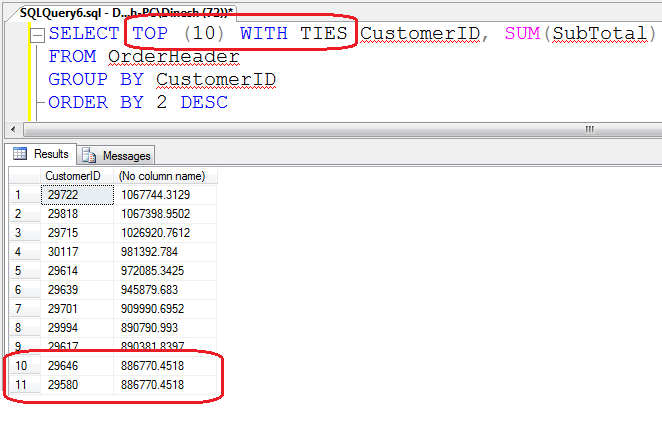
Task: Select row header 8 in results
Action: point(25,328)
